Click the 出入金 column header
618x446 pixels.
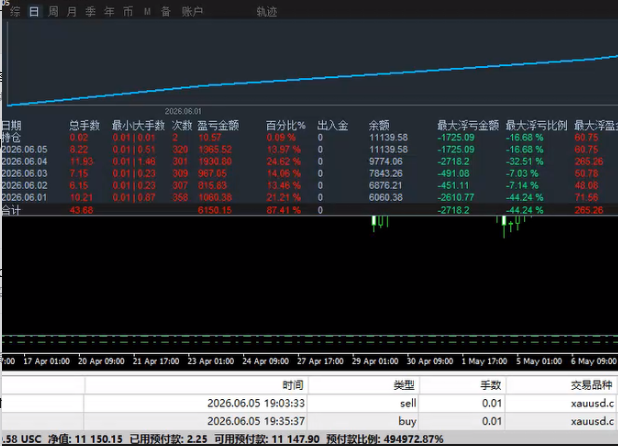(333, 126)
